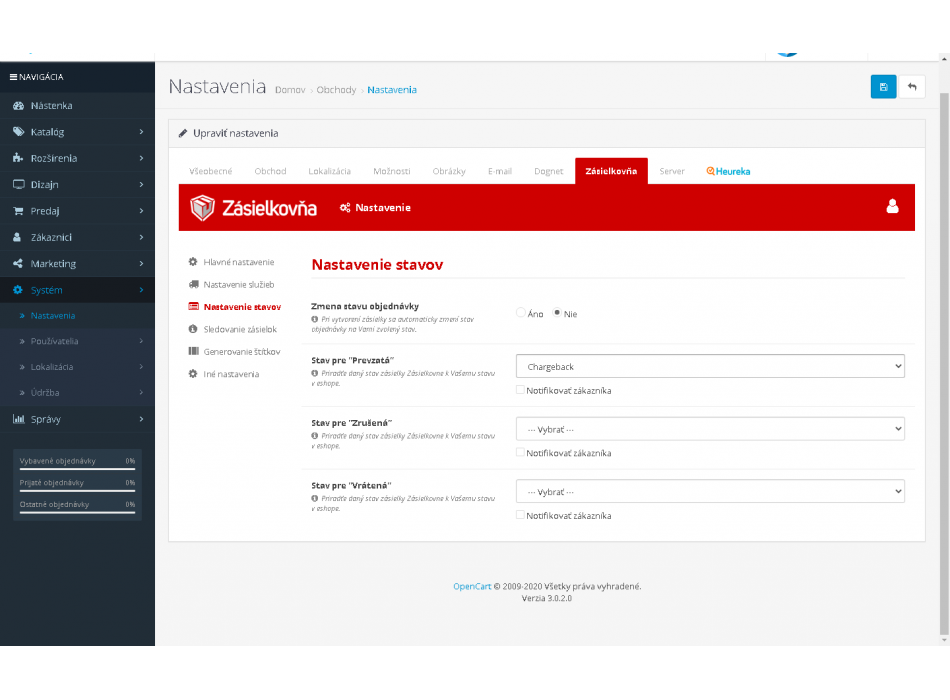Click the Sledovanie zásielok info icon
The image size is (950, 700).
click(193, 329)
